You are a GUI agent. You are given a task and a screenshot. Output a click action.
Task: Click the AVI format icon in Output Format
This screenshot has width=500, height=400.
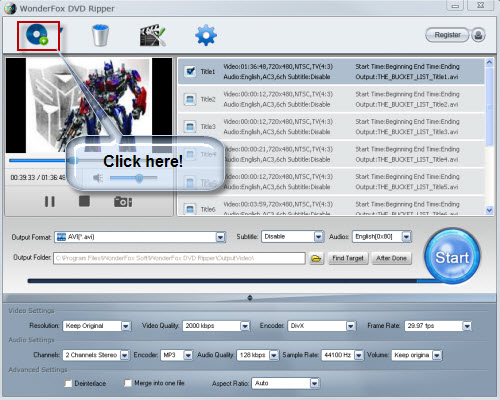61,237
